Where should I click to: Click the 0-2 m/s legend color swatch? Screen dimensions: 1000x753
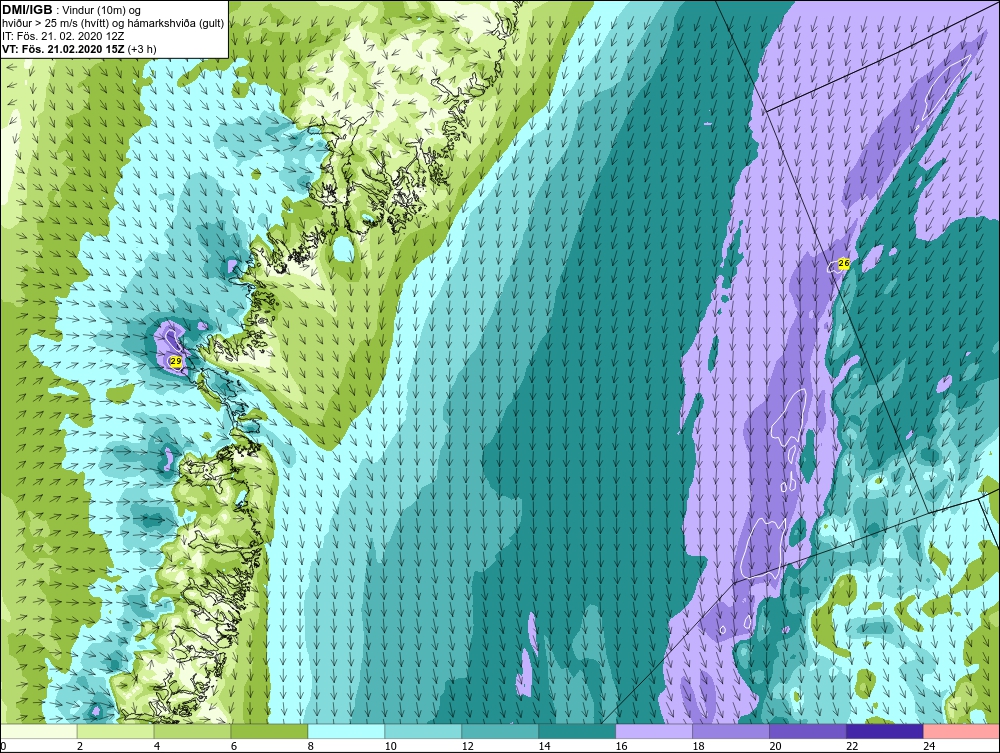pyautogui.click(x=39, y=731)
